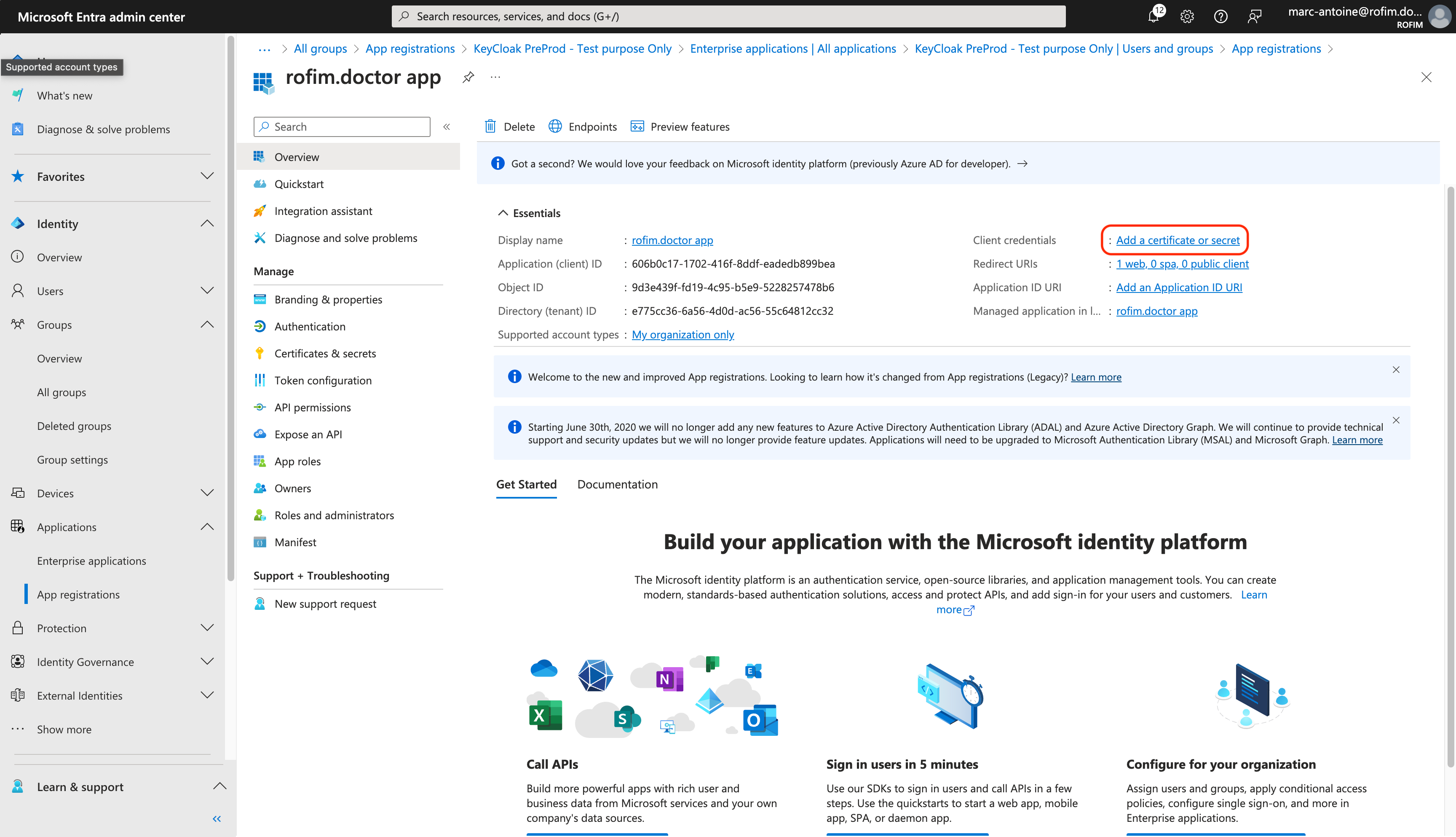The width and height of the screenshot is (1456, 837).
Task: Click the Preview features toolbar icon
Action: point(637,126)
